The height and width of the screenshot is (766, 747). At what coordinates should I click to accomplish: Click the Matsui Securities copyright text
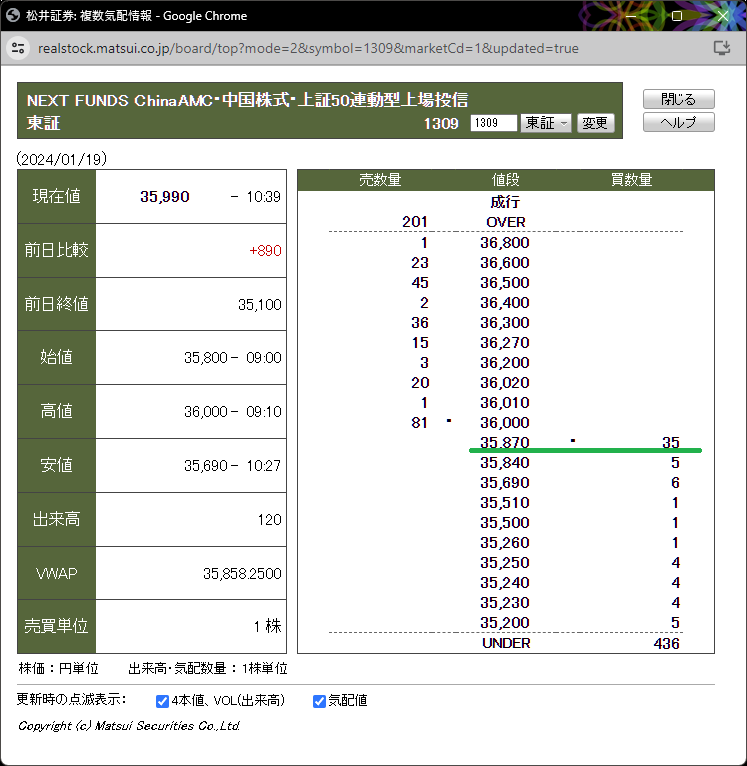(x=129, y=726)
